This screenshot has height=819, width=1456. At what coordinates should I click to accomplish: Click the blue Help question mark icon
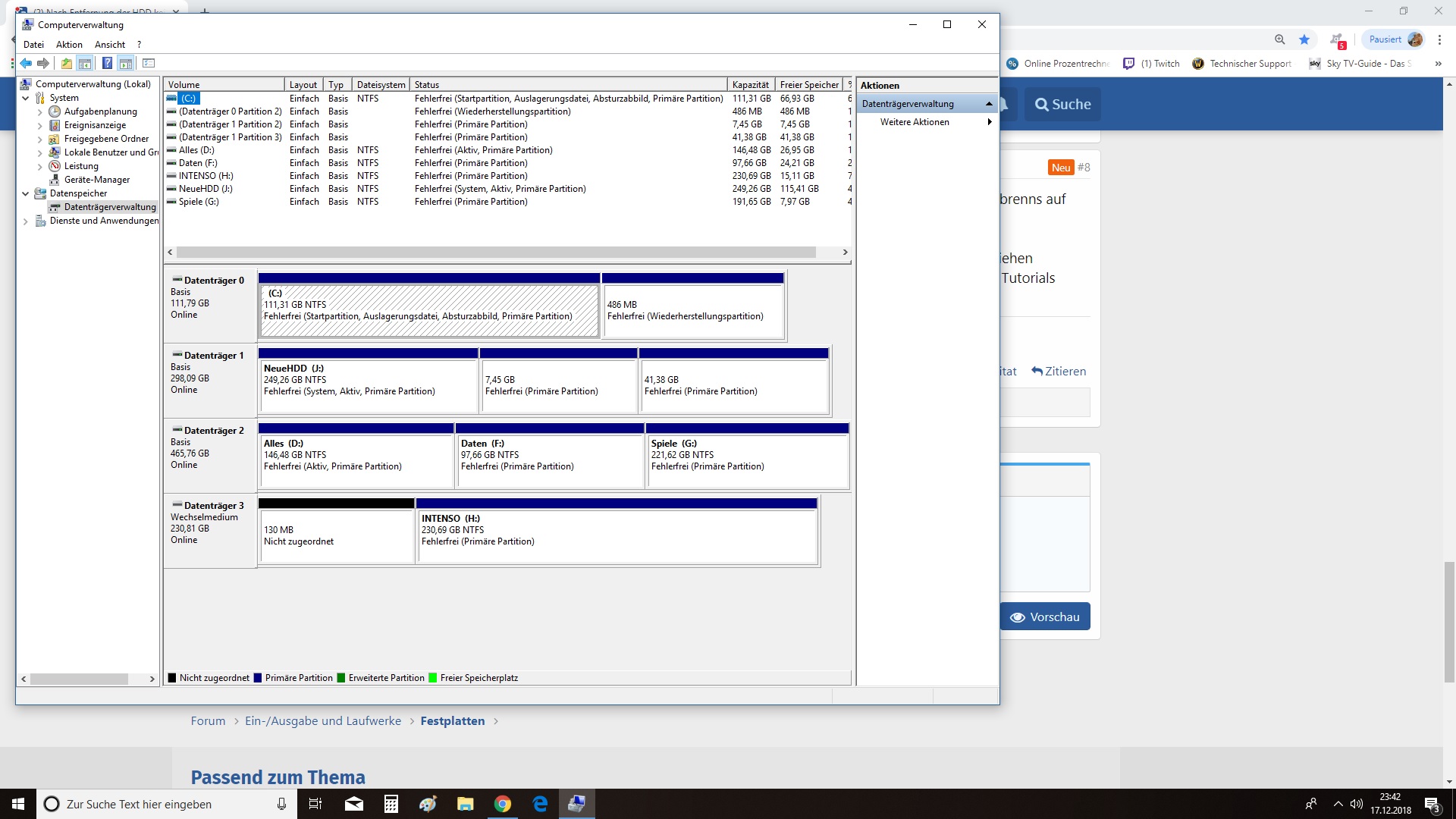[x=107, y=64]
